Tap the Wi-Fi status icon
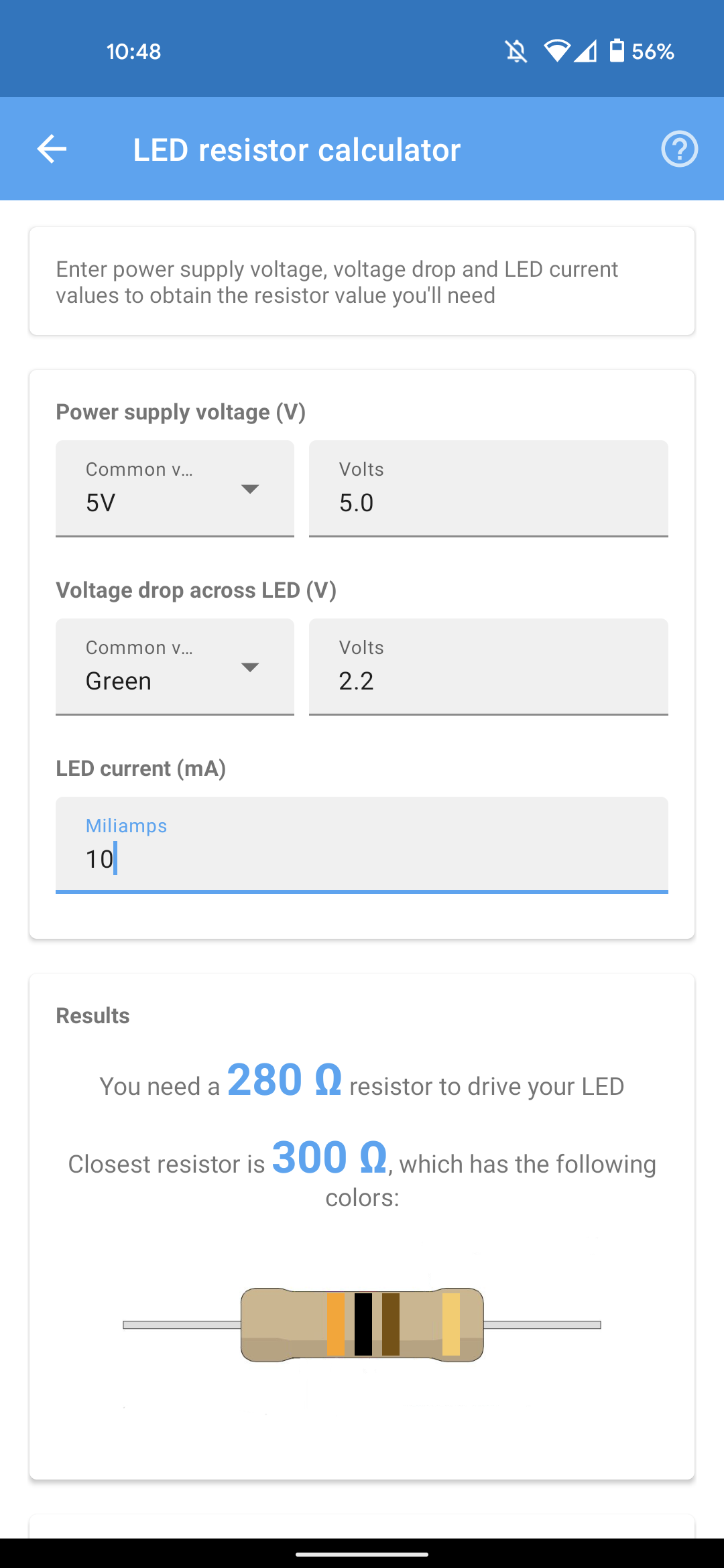 (557, 51)
